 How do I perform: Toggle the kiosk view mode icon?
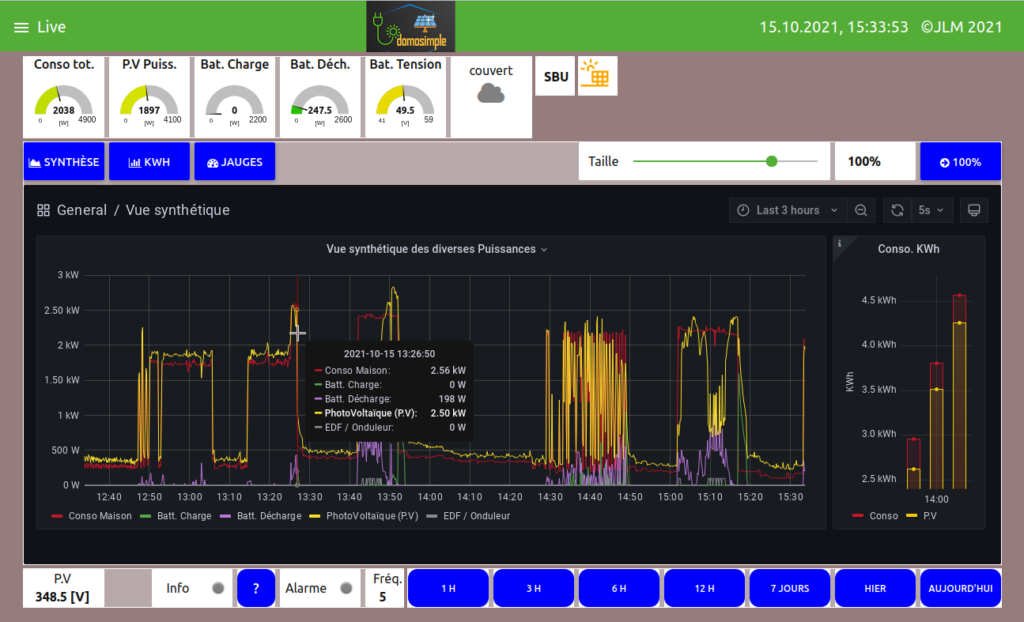coord(974,210)
